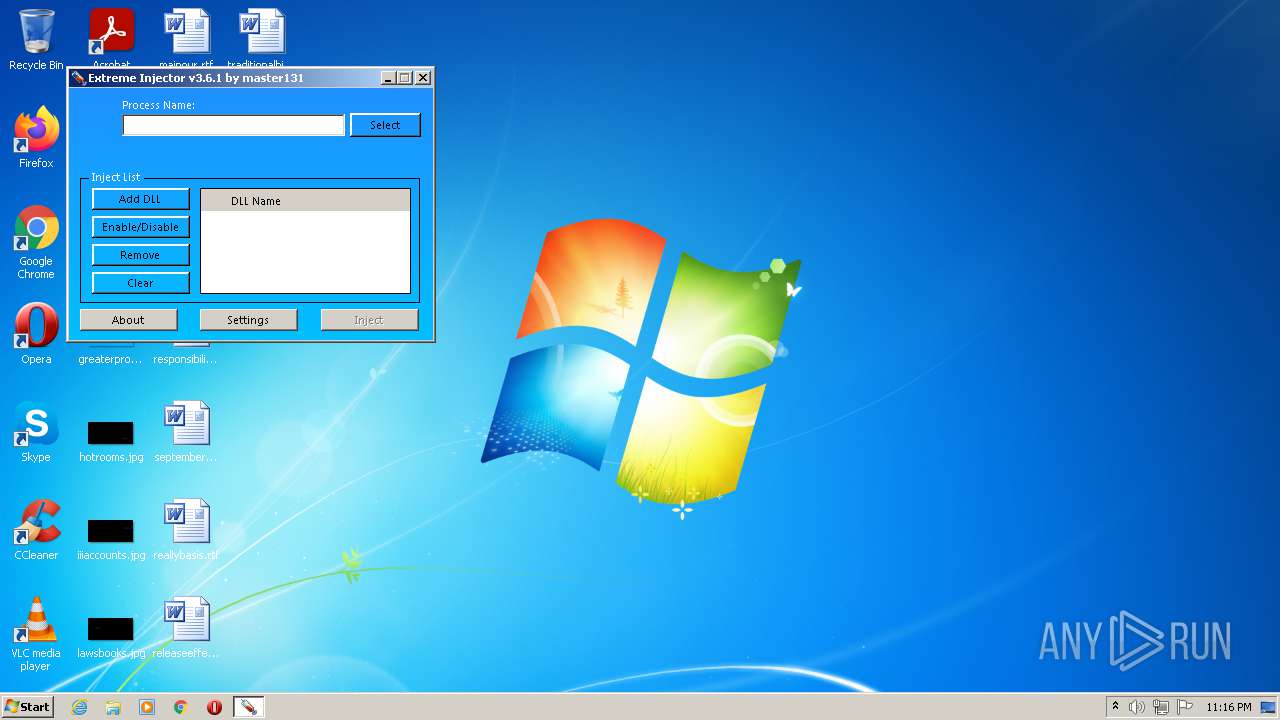Viewport: 1280px width, 720px height.
Task: Select the reallybasis.rtf document icon
Action: [186, 530]
